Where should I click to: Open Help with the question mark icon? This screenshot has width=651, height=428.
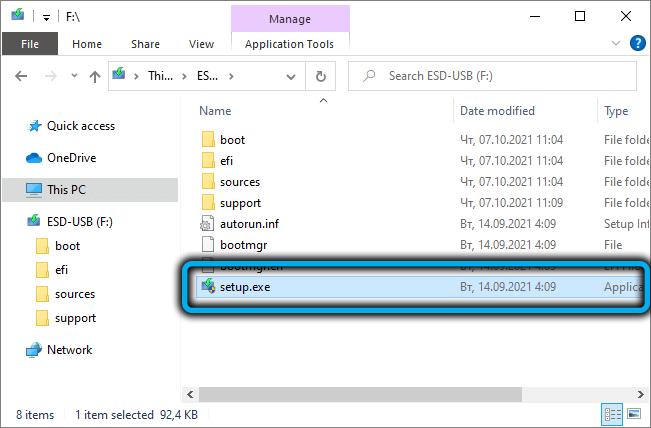[636, 44]
